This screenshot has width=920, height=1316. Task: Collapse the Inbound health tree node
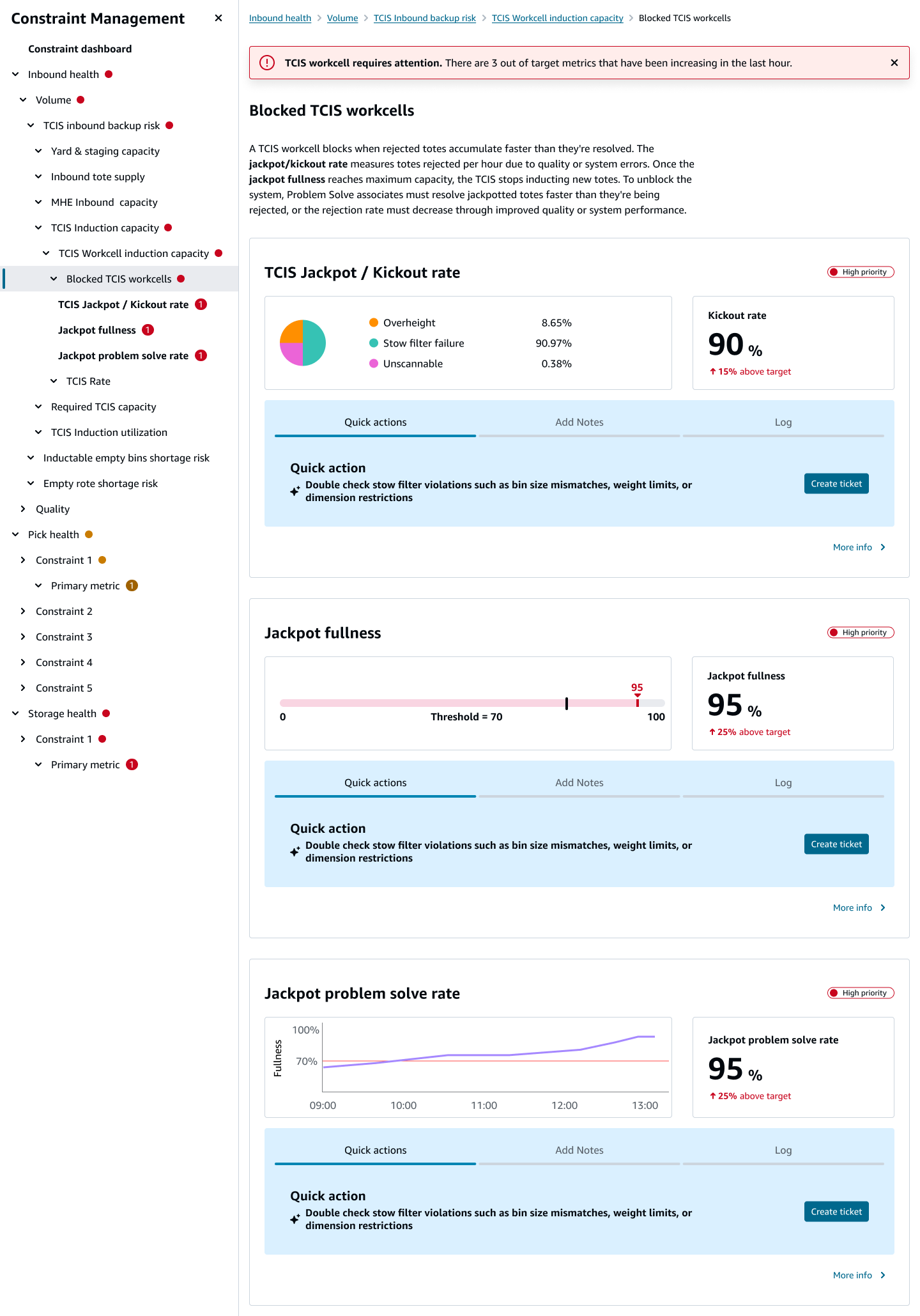pyautogui.click(x=15, y=74)
